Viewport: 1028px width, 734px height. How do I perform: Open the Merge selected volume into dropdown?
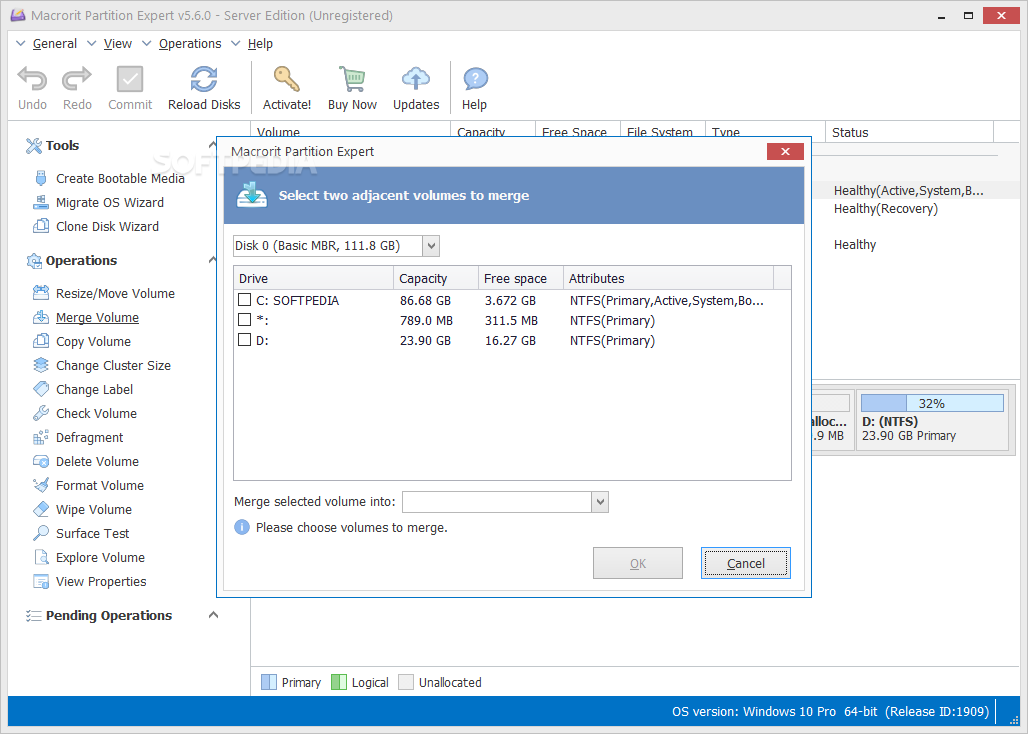(600, 503)
